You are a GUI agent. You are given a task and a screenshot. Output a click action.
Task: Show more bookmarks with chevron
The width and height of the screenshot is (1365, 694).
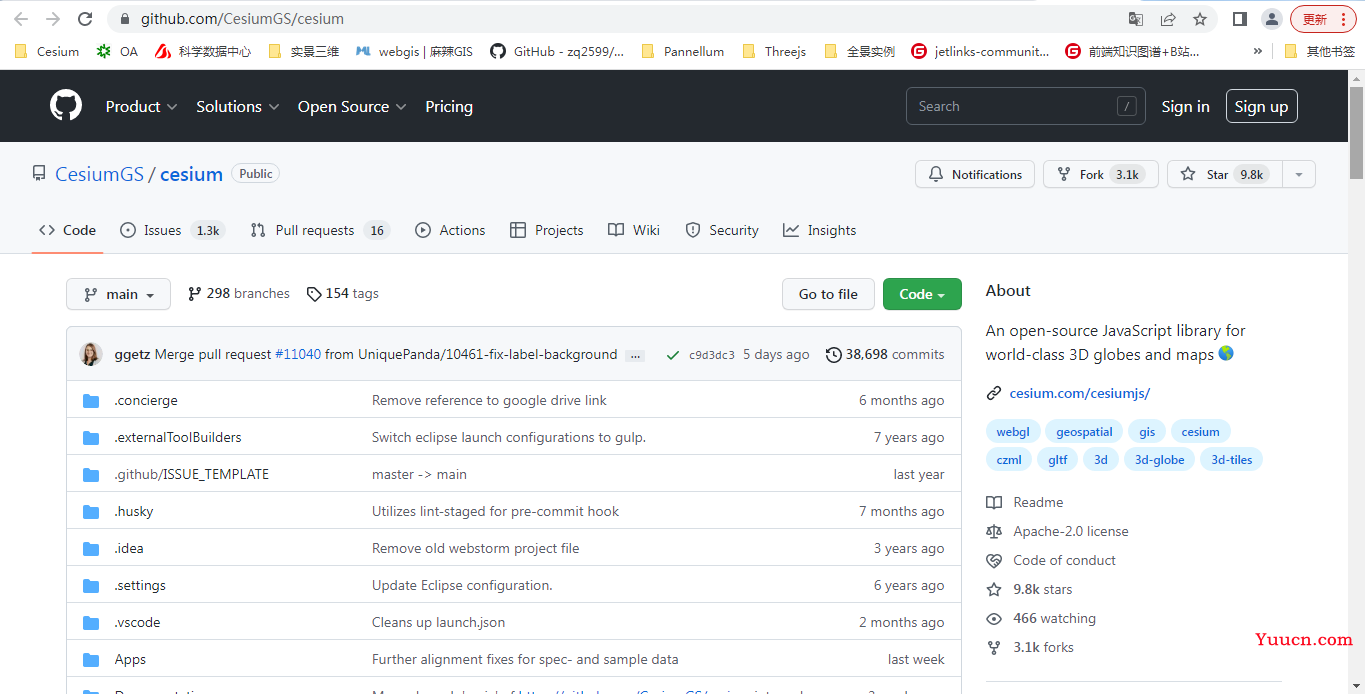(x=1257, y=51)
